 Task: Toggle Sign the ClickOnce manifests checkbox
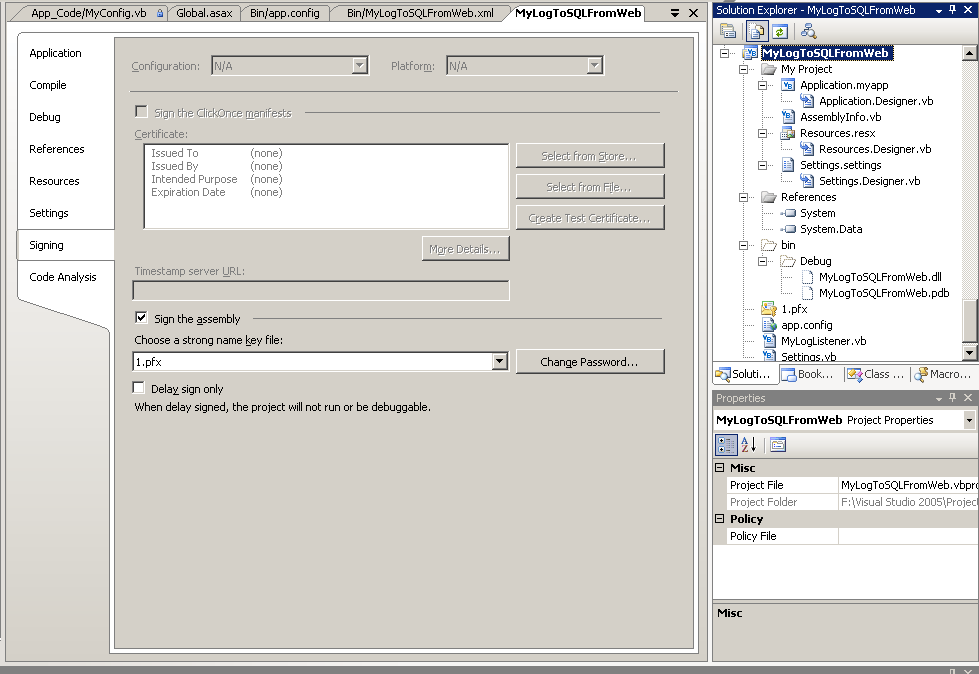pyautogui.click(x=141, y=112)
